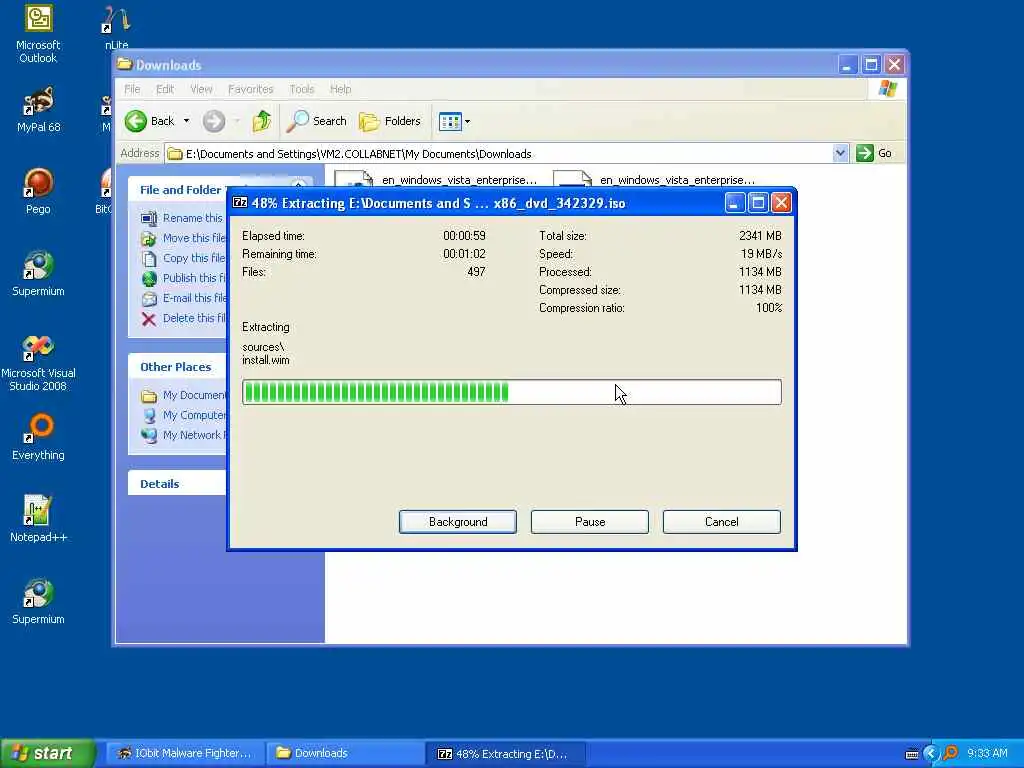Click the Rename this file task
Screen dimensions: 1024x768
tap(182, 218)
